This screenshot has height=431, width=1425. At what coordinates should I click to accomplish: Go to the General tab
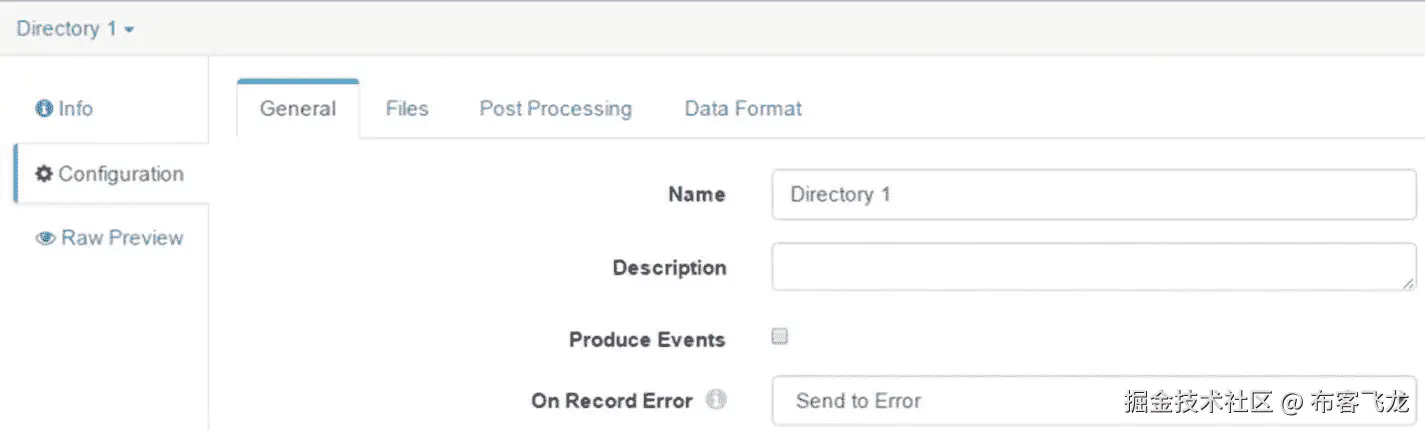[297, 109]
